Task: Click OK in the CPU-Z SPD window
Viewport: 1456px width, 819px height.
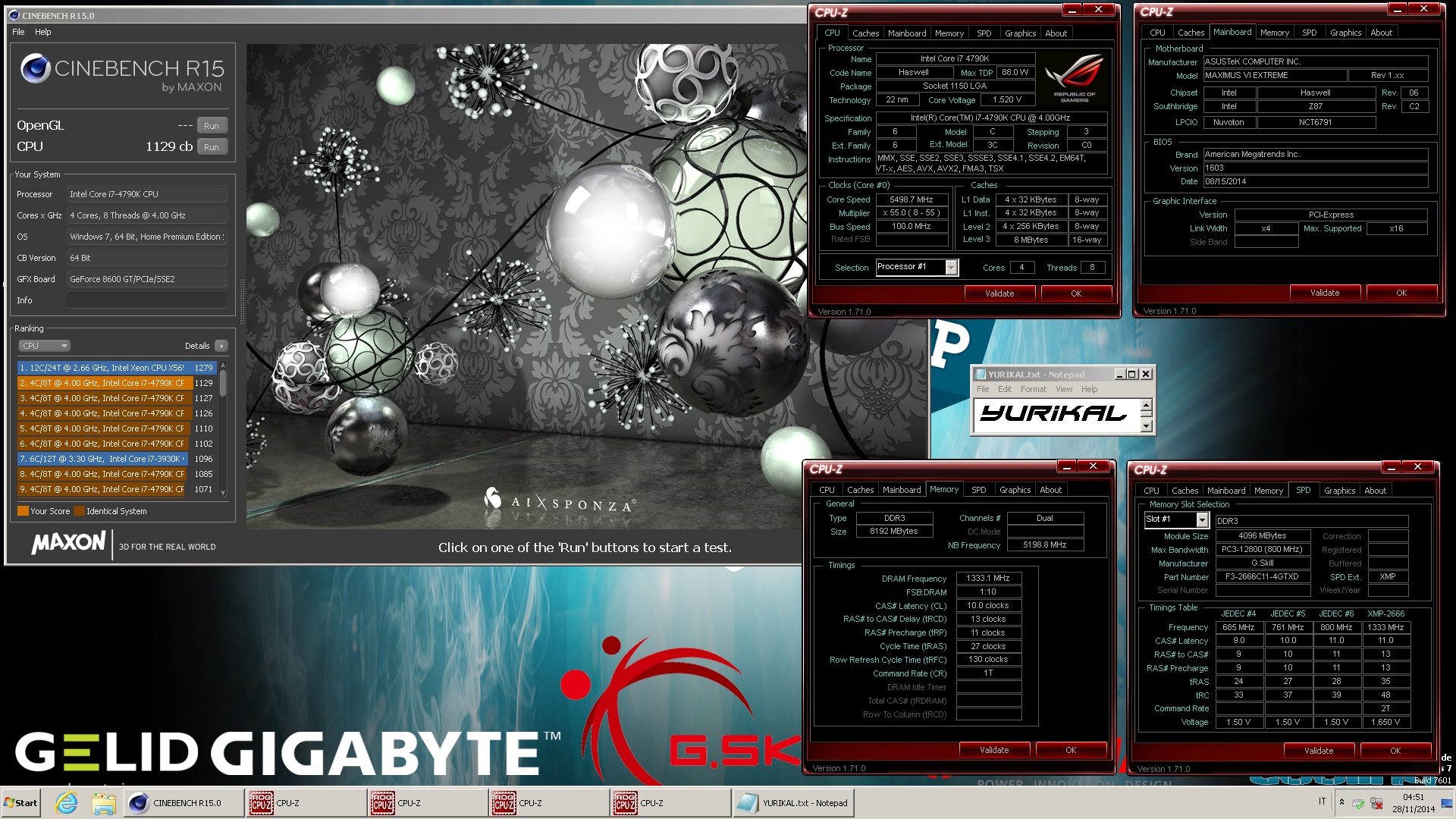Action: pos(1395,751)
